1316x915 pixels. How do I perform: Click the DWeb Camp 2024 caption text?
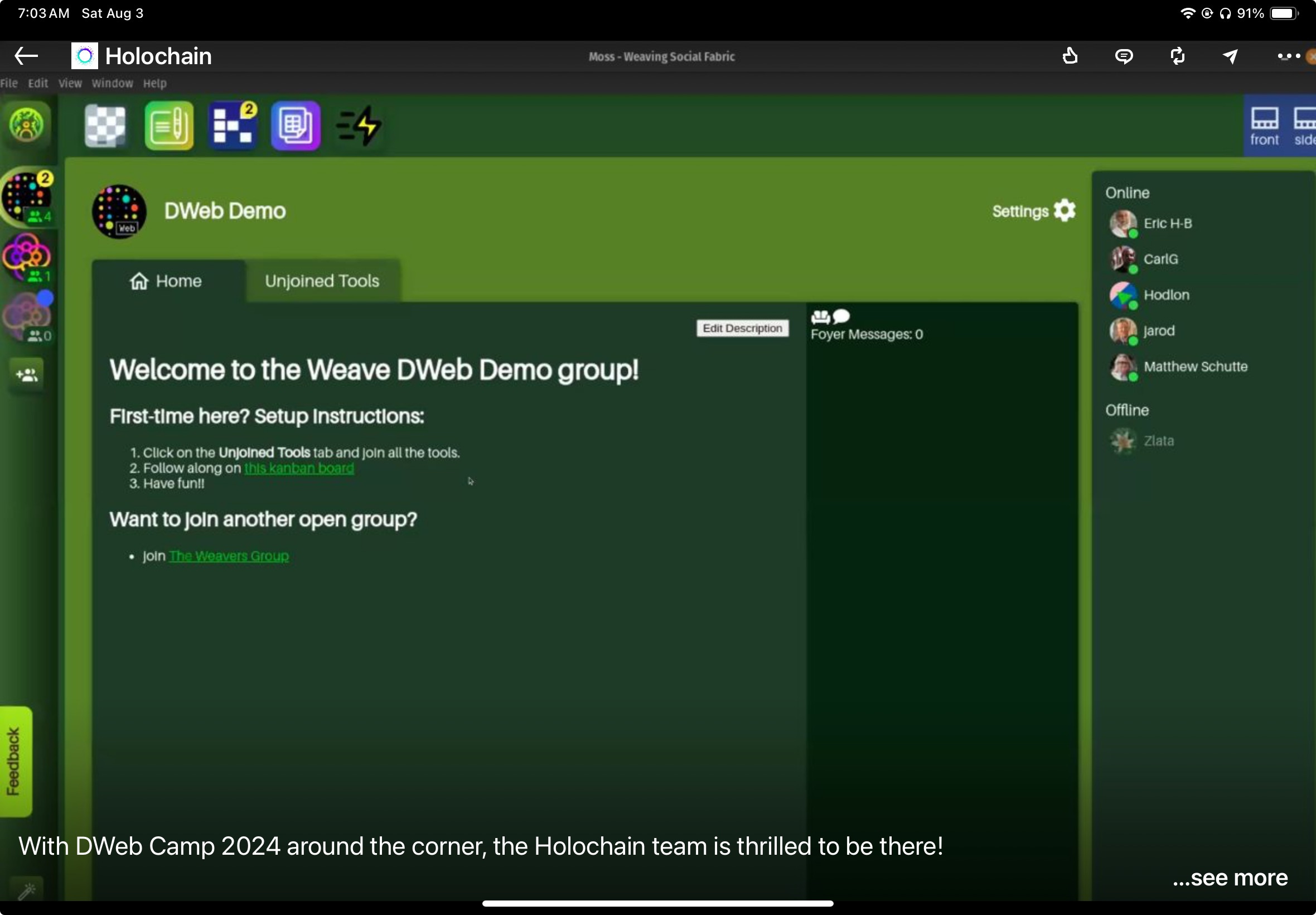click(481, 846)
